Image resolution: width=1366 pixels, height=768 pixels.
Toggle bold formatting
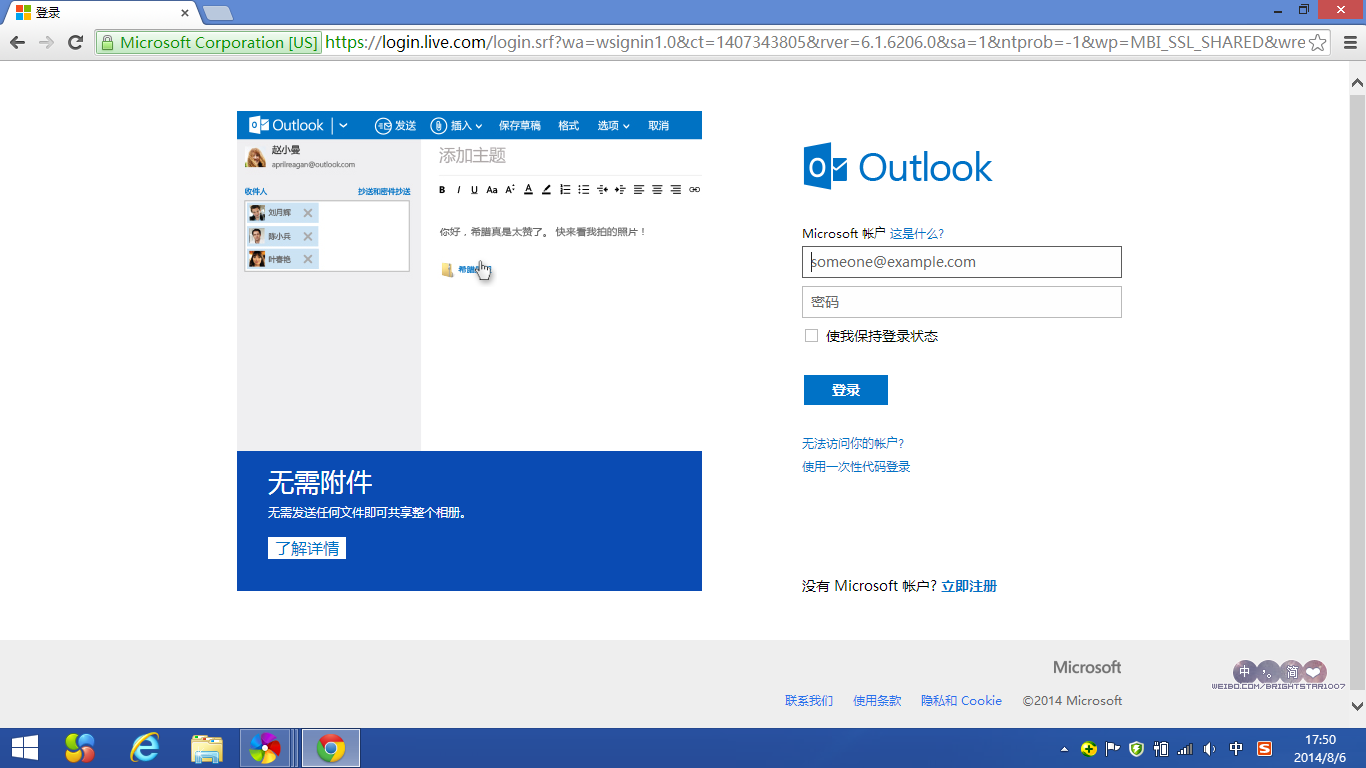tap(443, 189)
